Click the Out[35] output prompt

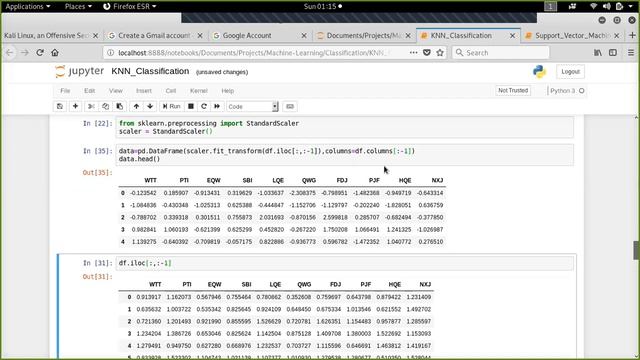click(x=97, y=173)
